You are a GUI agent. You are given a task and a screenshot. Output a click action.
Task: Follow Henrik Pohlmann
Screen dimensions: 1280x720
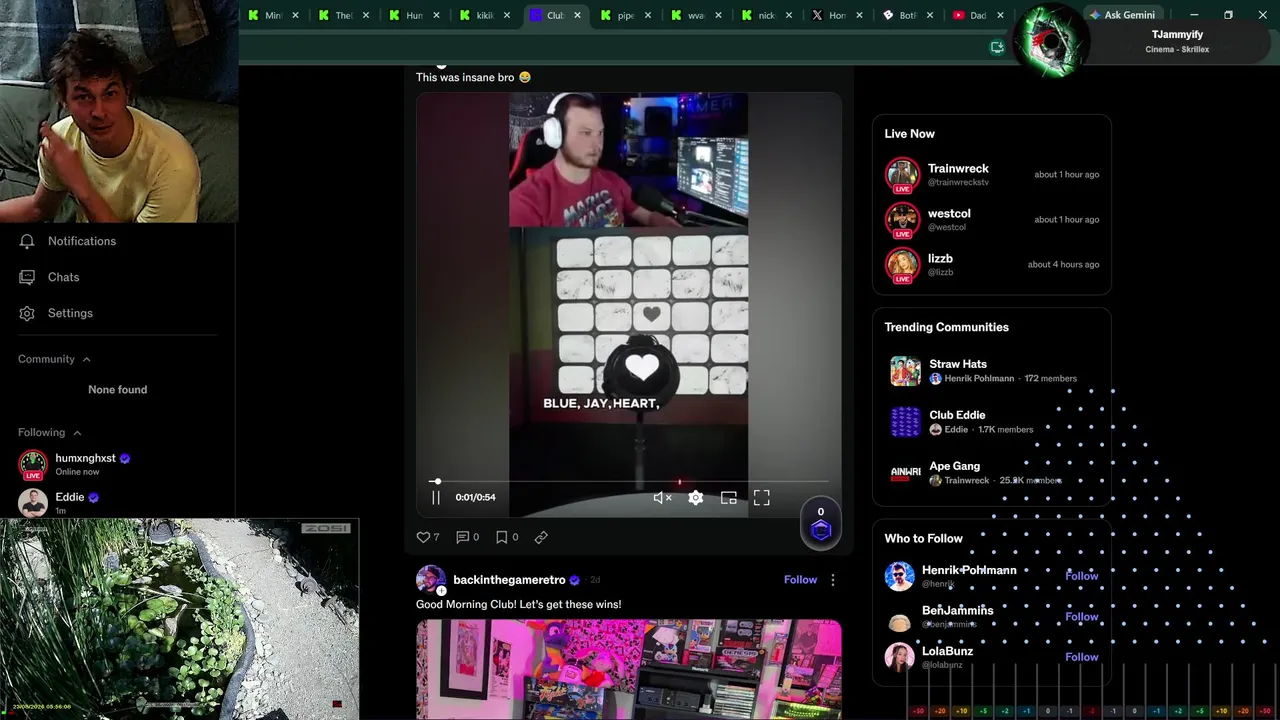point(1081,576)
